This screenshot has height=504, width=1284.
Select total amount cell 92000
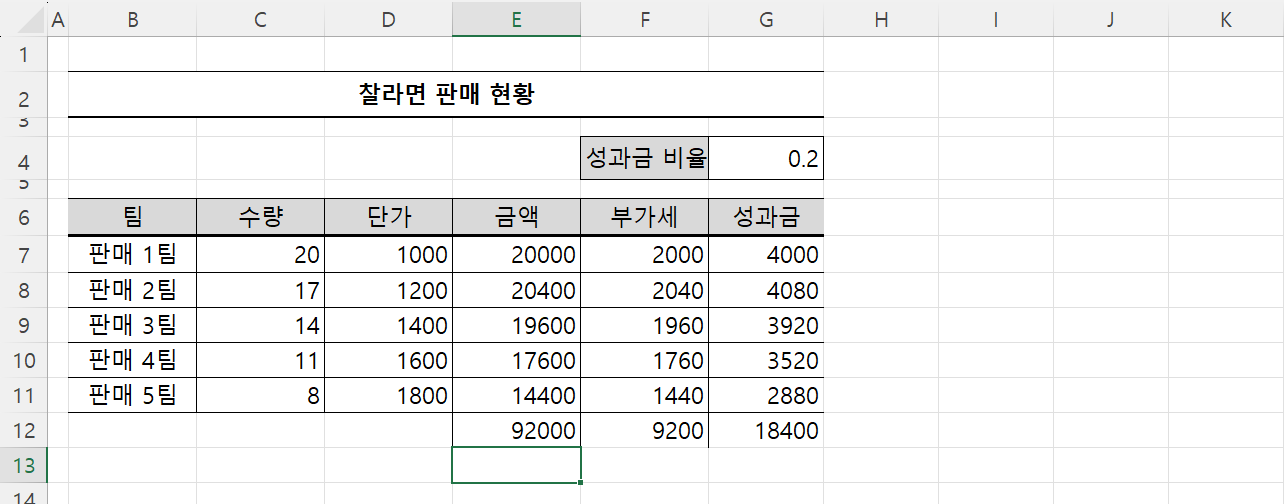tap(516, 430)
